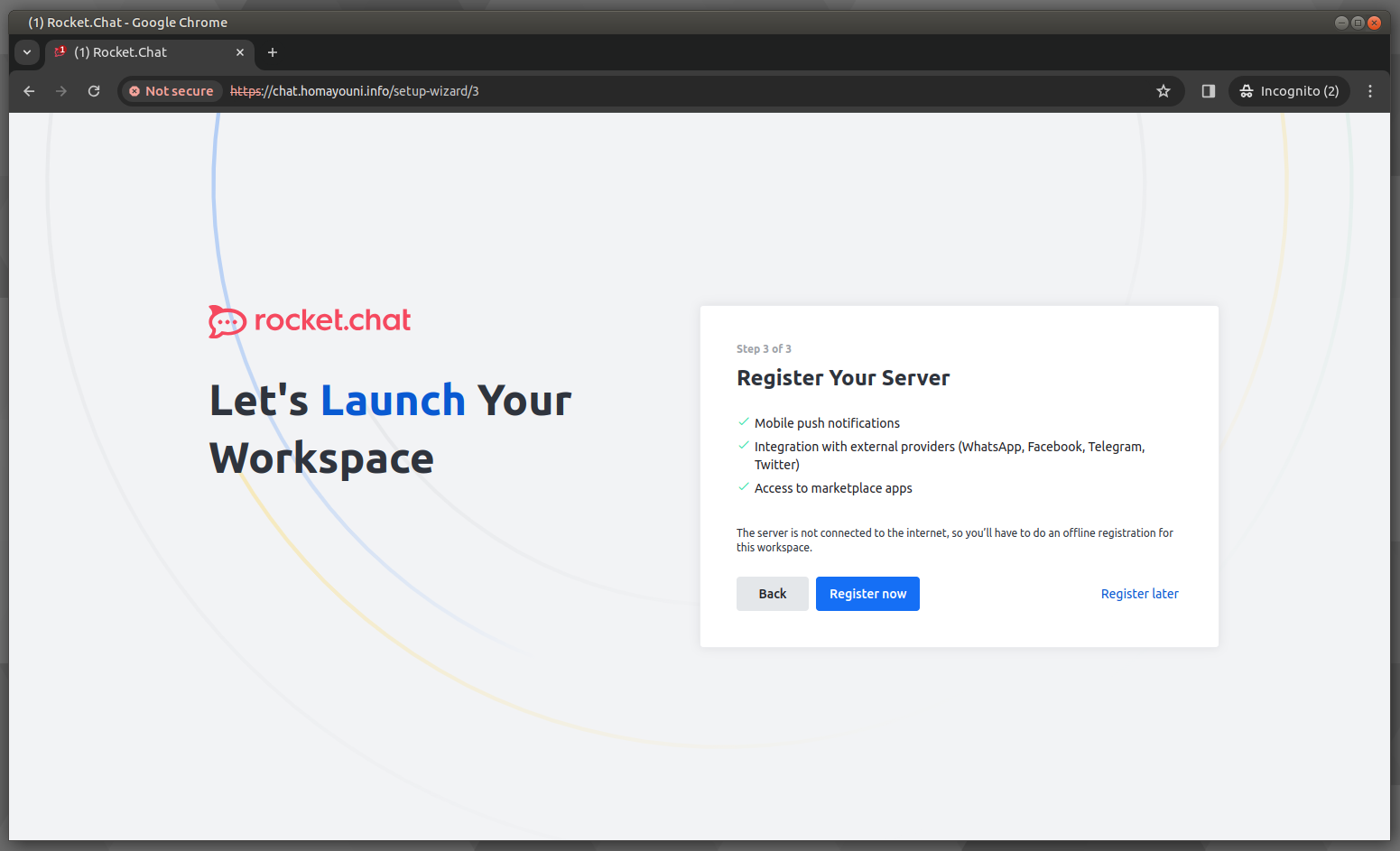Click the 'Integration with external providers' text
This screenshot has width=1400, height=851.
[x=950, y=456]
